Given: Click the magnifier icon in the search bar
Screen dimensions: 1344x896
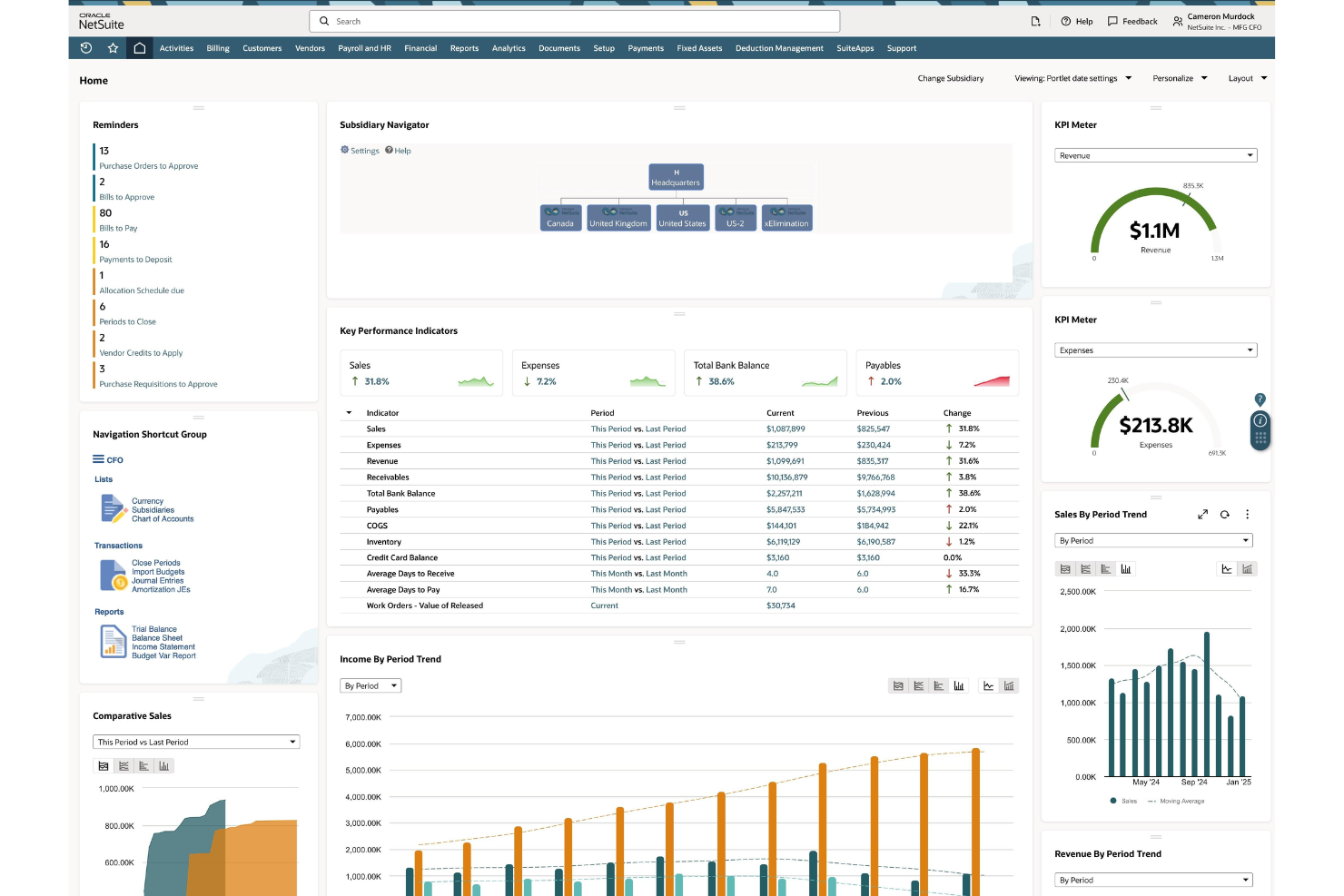Looking at the screenshot, I should pyautogui.click(x=324, y=21).
